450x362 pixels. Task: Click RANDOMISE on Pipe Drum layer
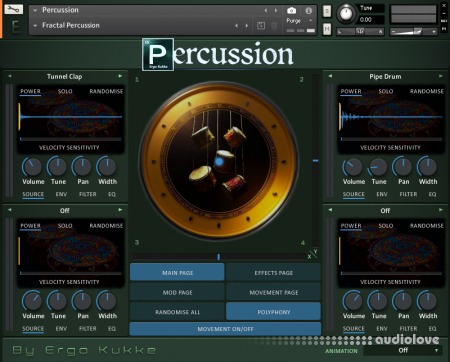click(427, 91)
